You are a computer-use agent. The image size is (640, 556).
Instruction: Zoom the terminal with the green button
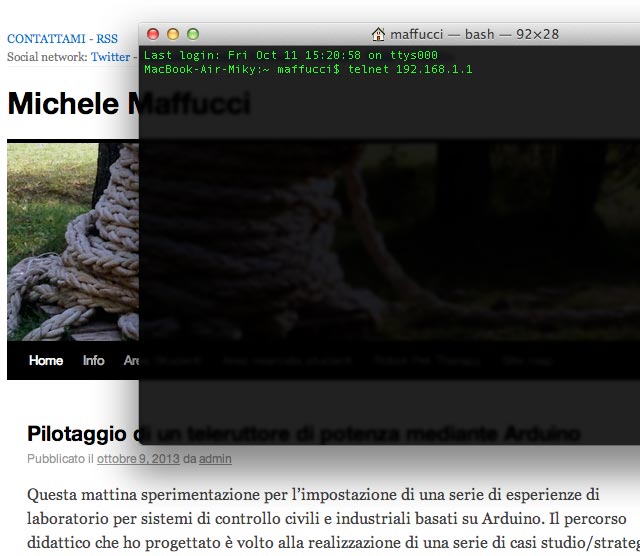point(193,34)
